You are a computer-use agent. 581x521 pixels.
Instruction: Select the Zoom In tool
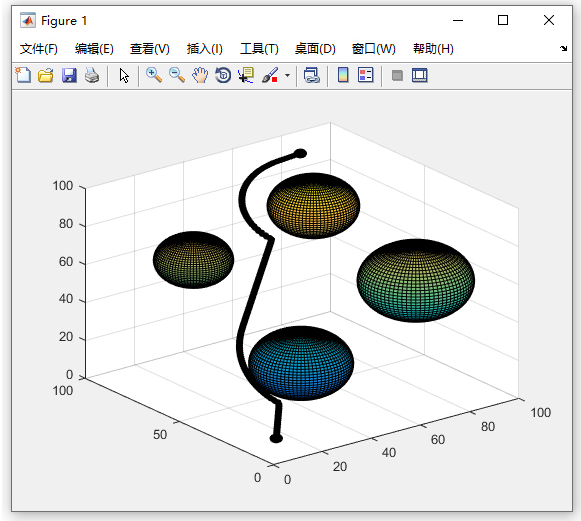(154, 75)
